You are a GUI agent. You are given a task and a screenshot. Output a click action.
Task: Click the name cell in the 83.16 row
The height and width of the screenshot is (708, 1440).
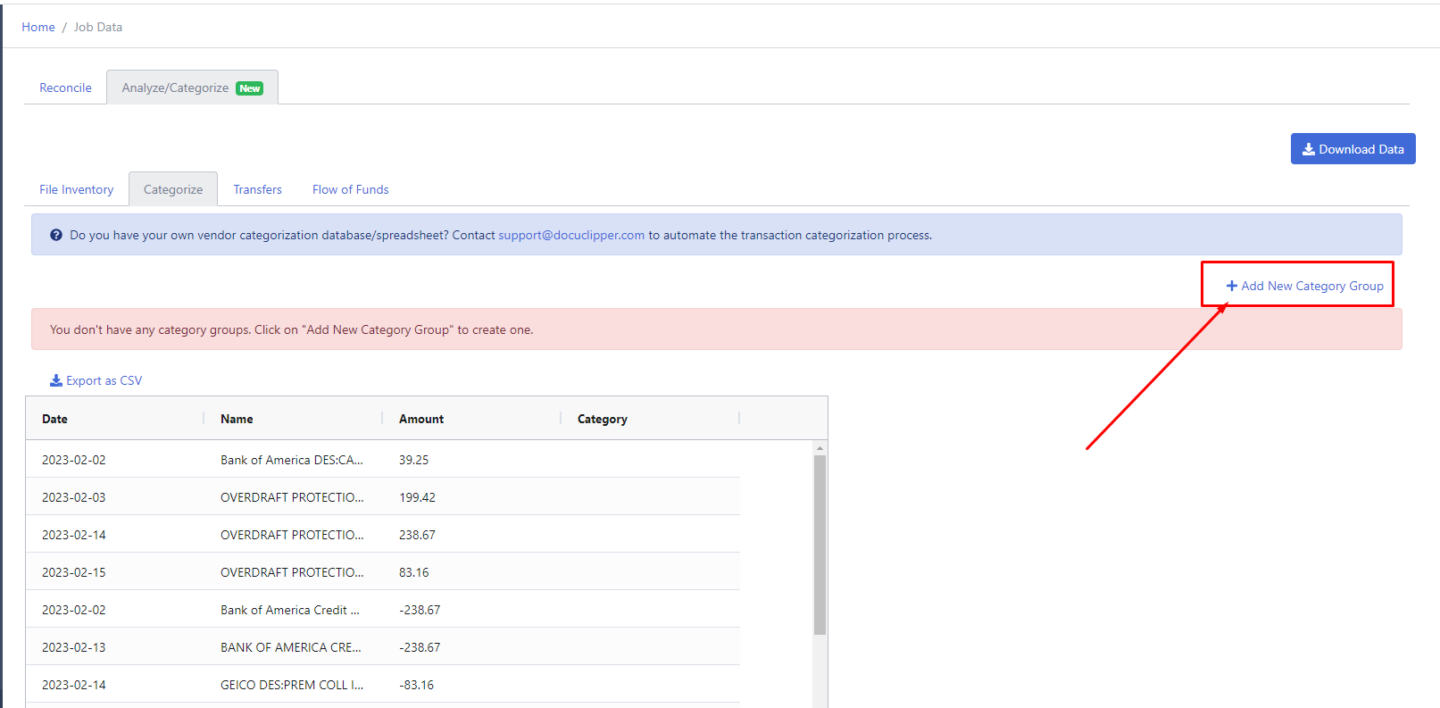292,572
